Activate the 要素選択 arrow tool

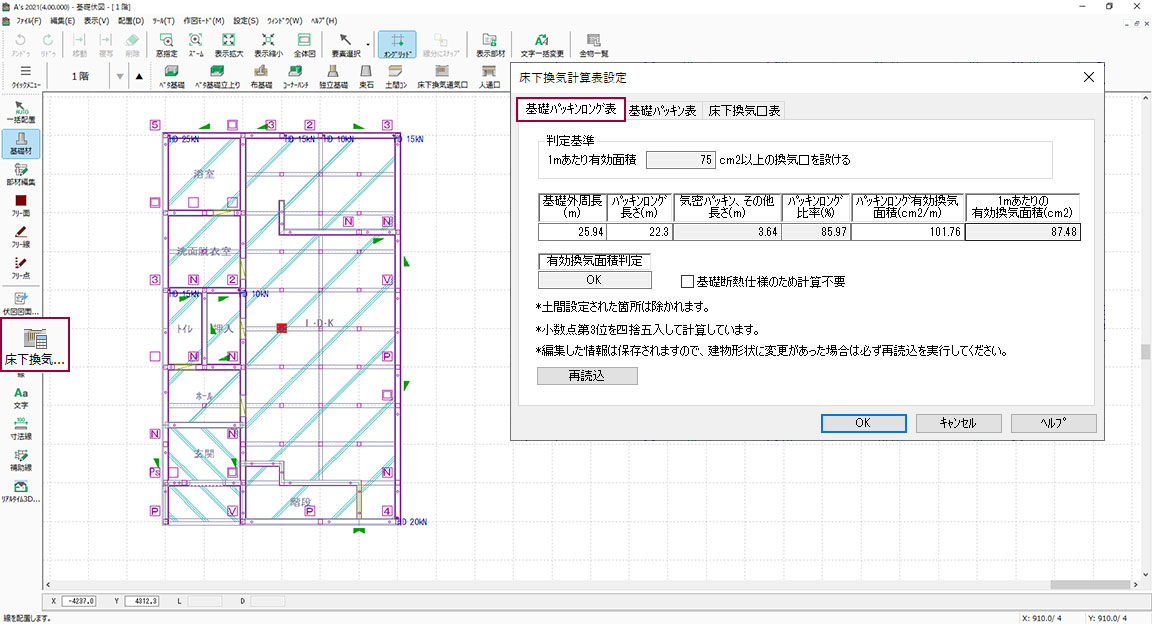click(x=345, y=44)
